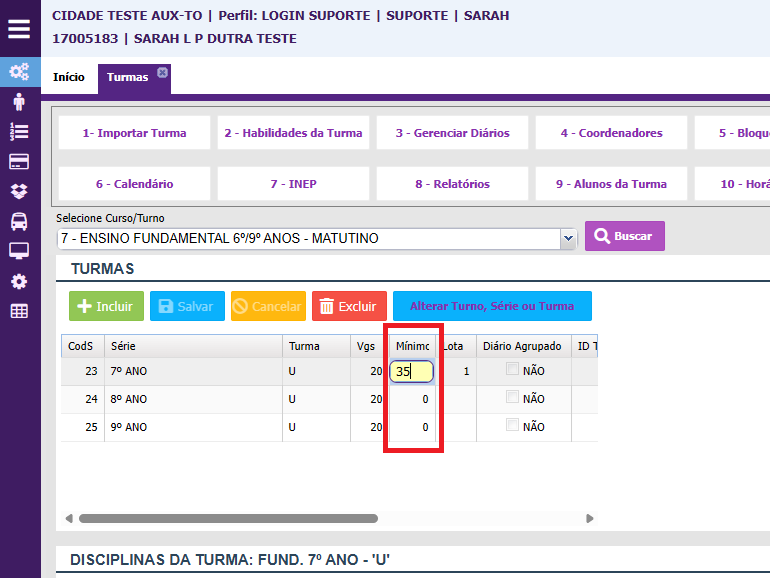
Task: Open the stacked boxes sidebar icon
Action: 19,191
